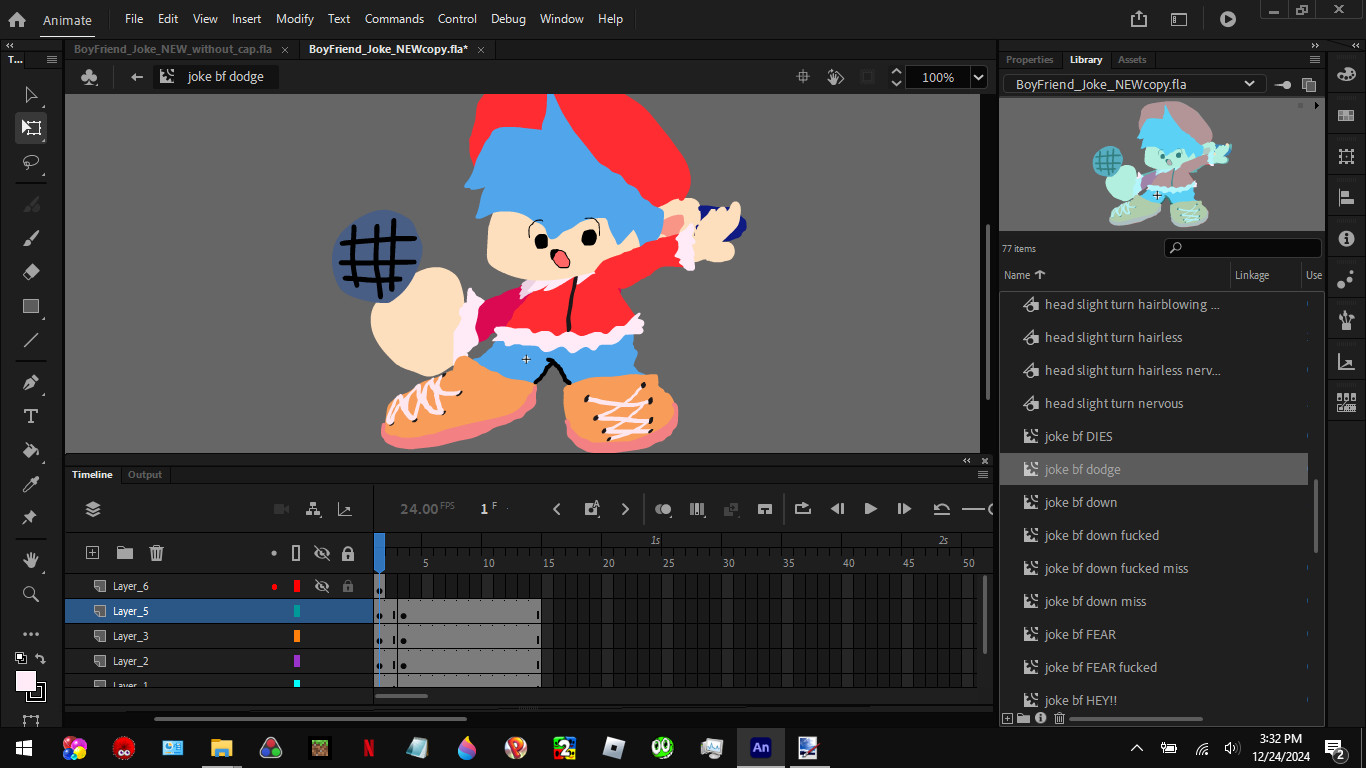Screen dimensions: 1366x768
Task: Delete layer using trash icon
Action: pos(156,553)
